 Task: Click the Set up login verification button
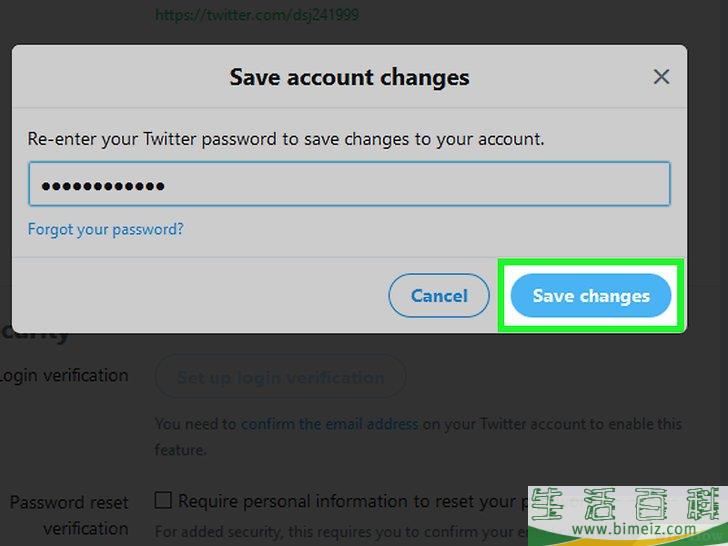point(280,377)
